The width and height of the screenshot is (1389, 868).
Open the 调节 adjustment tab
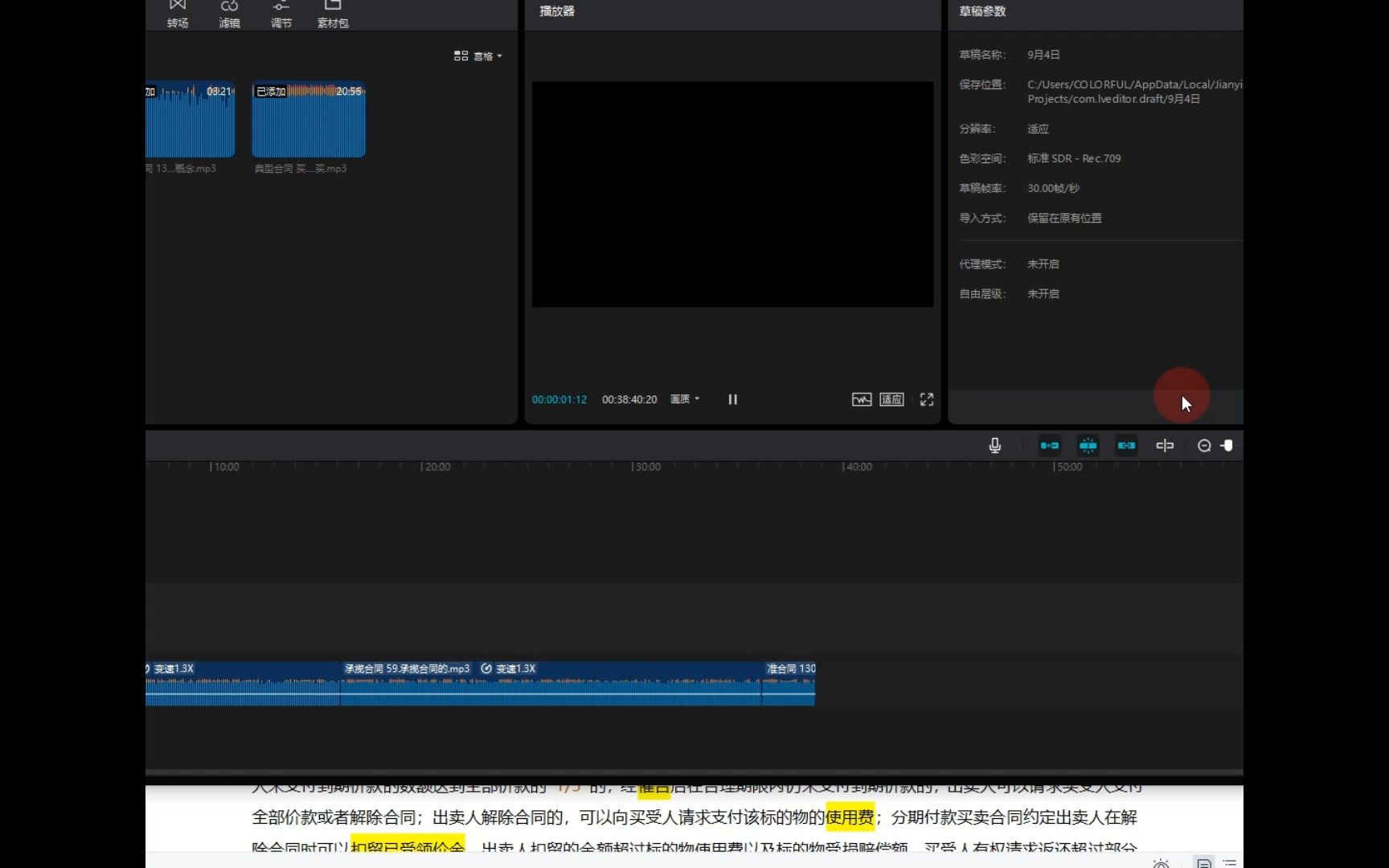[281, 14]
